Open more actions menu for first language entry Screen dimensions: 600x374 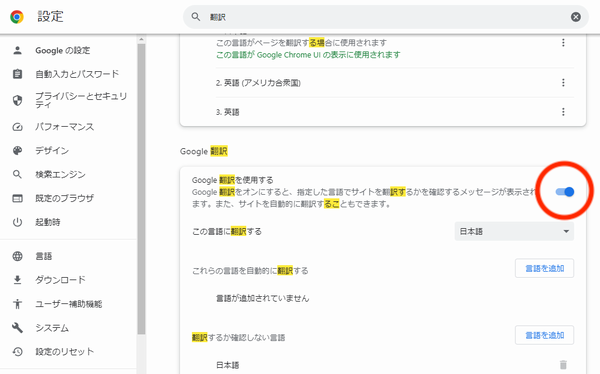tap(563, 42)
